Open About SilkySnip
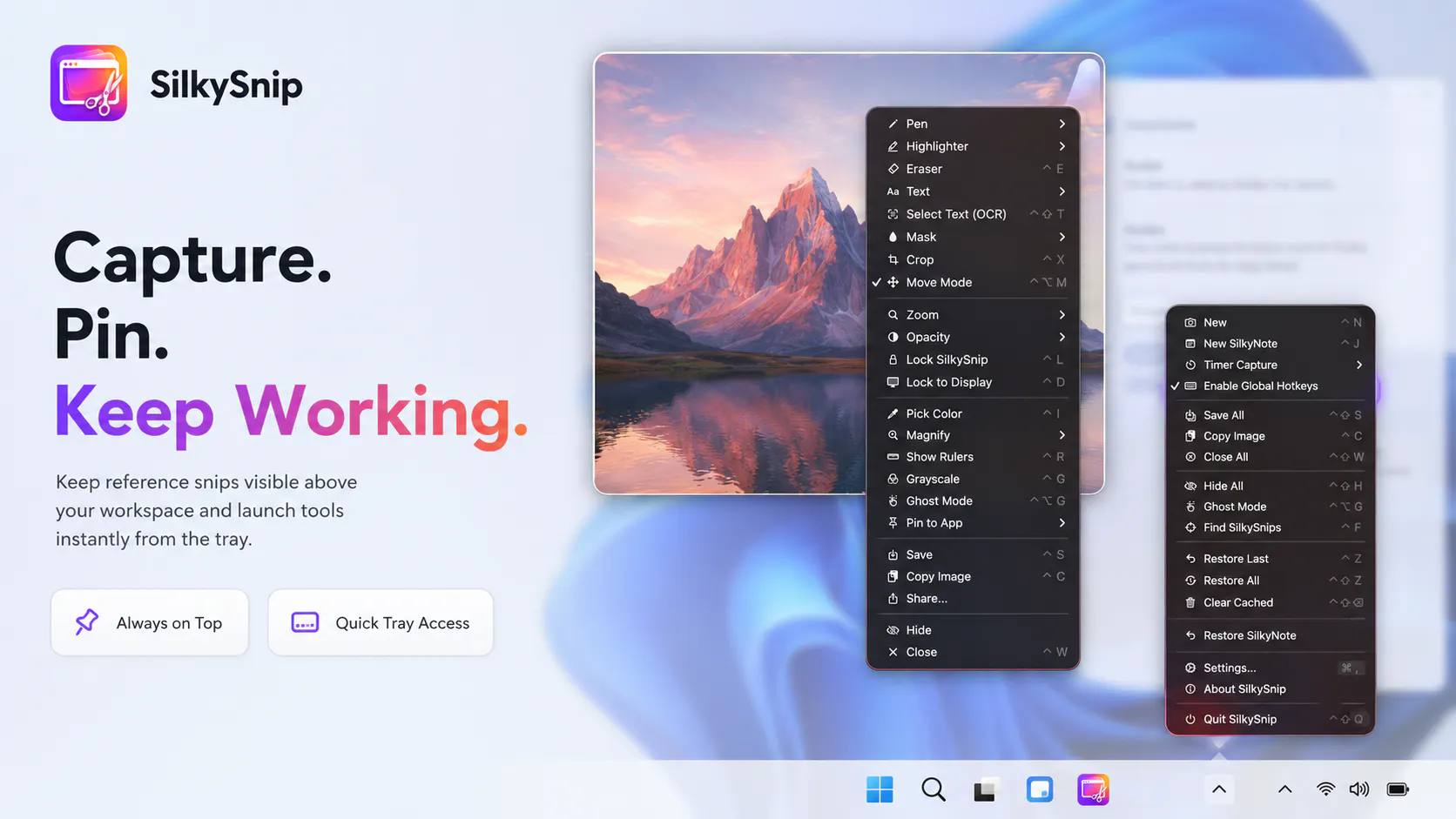1456x819 pixels. tap(1271, 688)
